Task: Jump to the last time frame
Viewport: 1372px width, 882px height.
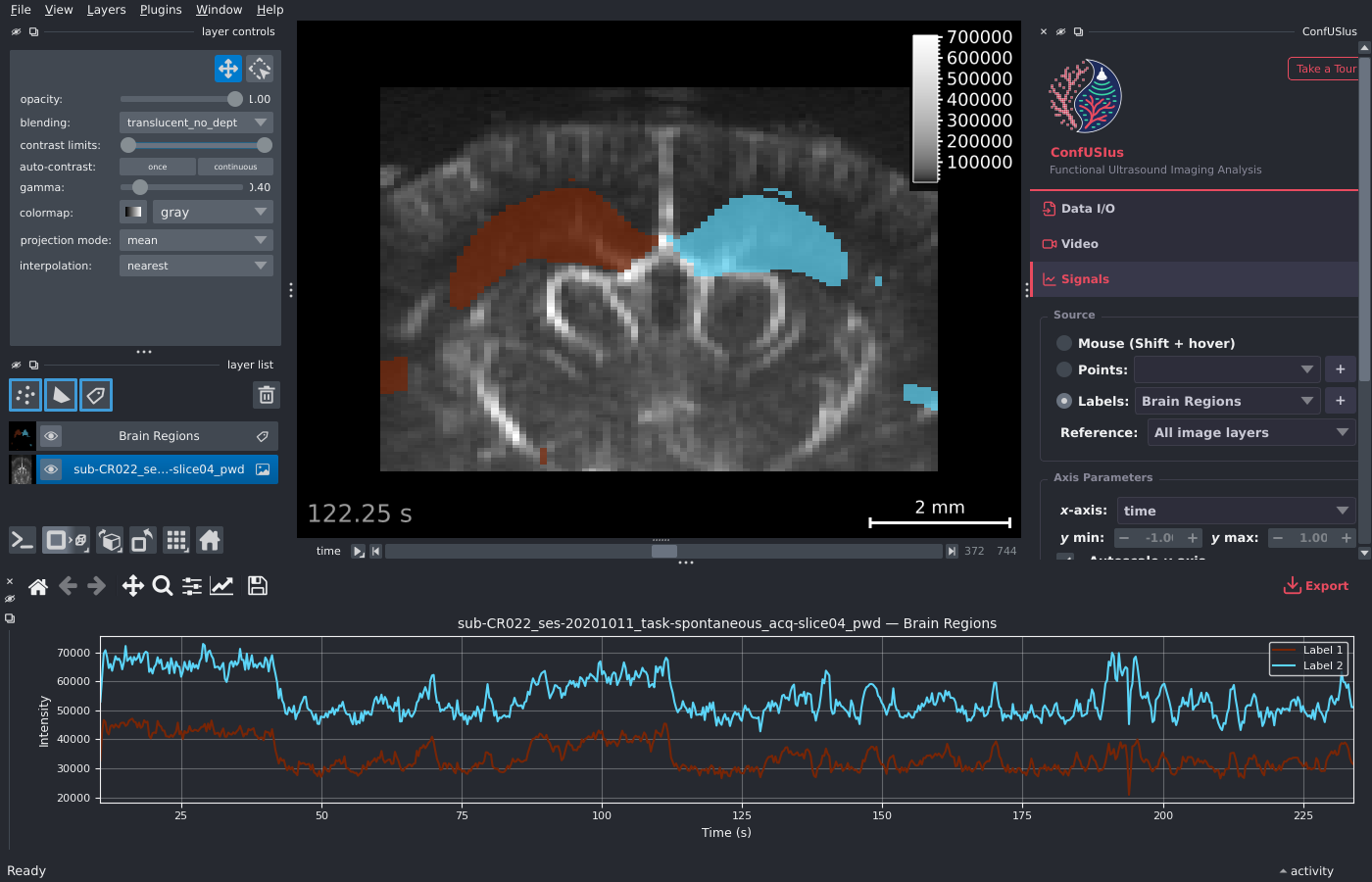Action: click(952, 552)
